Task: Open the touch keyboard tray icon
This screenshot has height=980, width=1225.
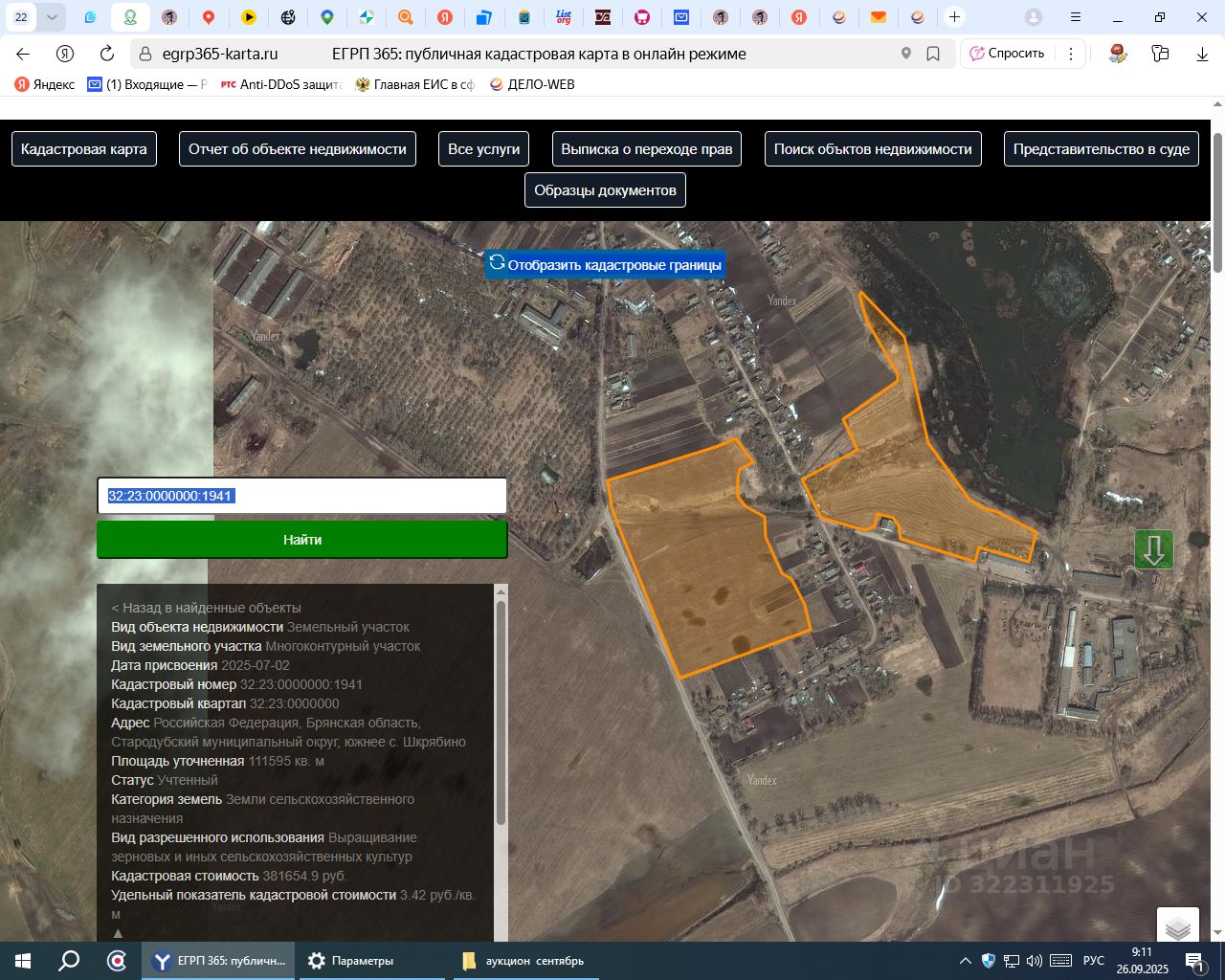Action: click(1060, 961)
